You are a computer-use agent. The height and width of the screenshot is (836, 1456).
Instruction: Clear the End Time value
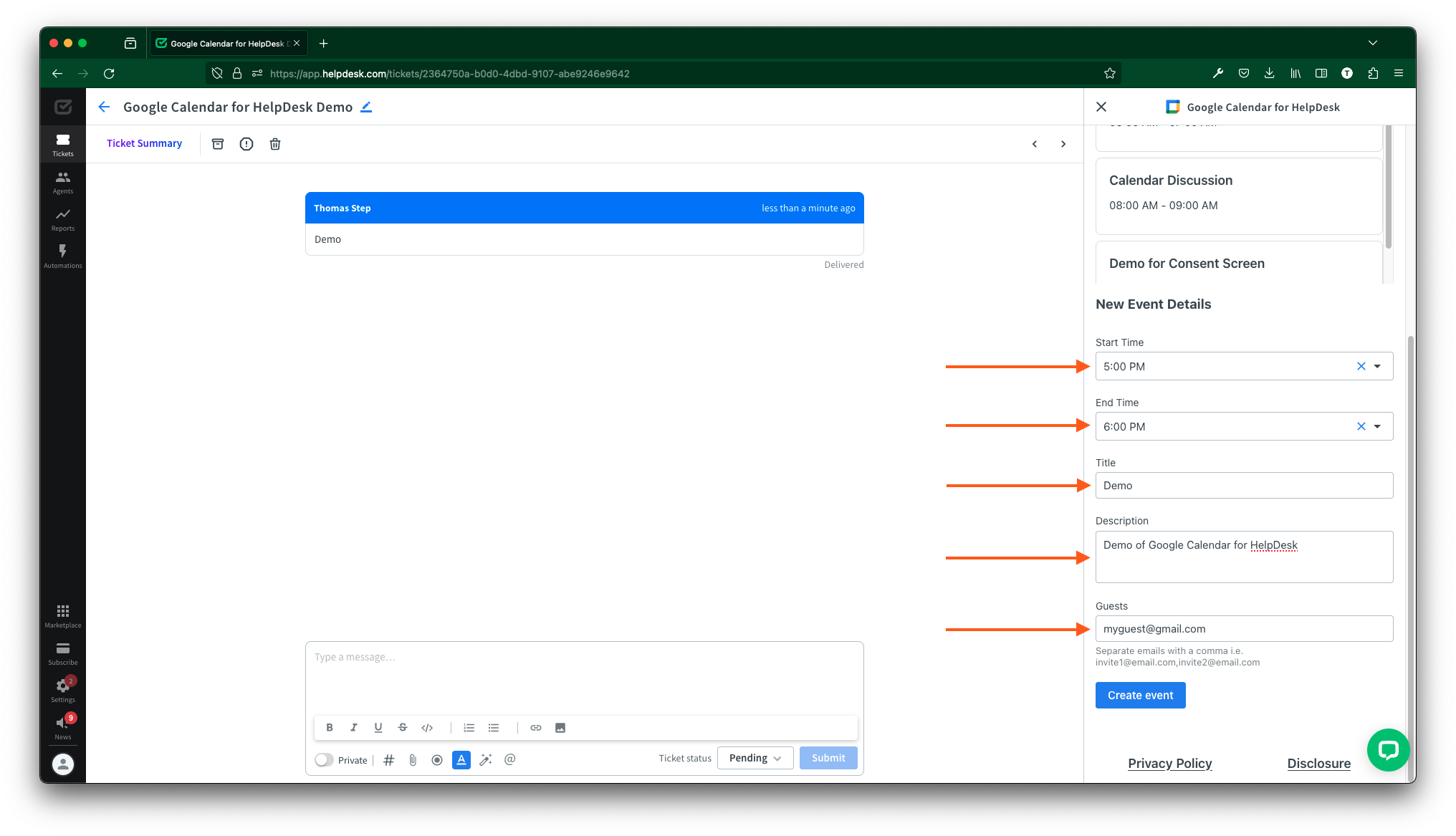point(1361,426)
